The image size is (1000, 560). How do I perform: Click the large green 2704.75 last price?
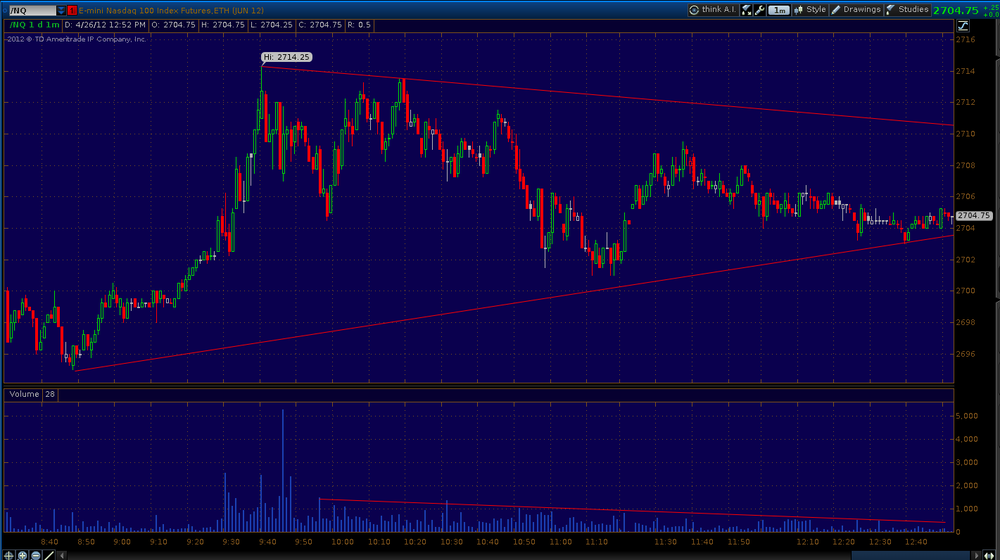click(x=955, y=10)
